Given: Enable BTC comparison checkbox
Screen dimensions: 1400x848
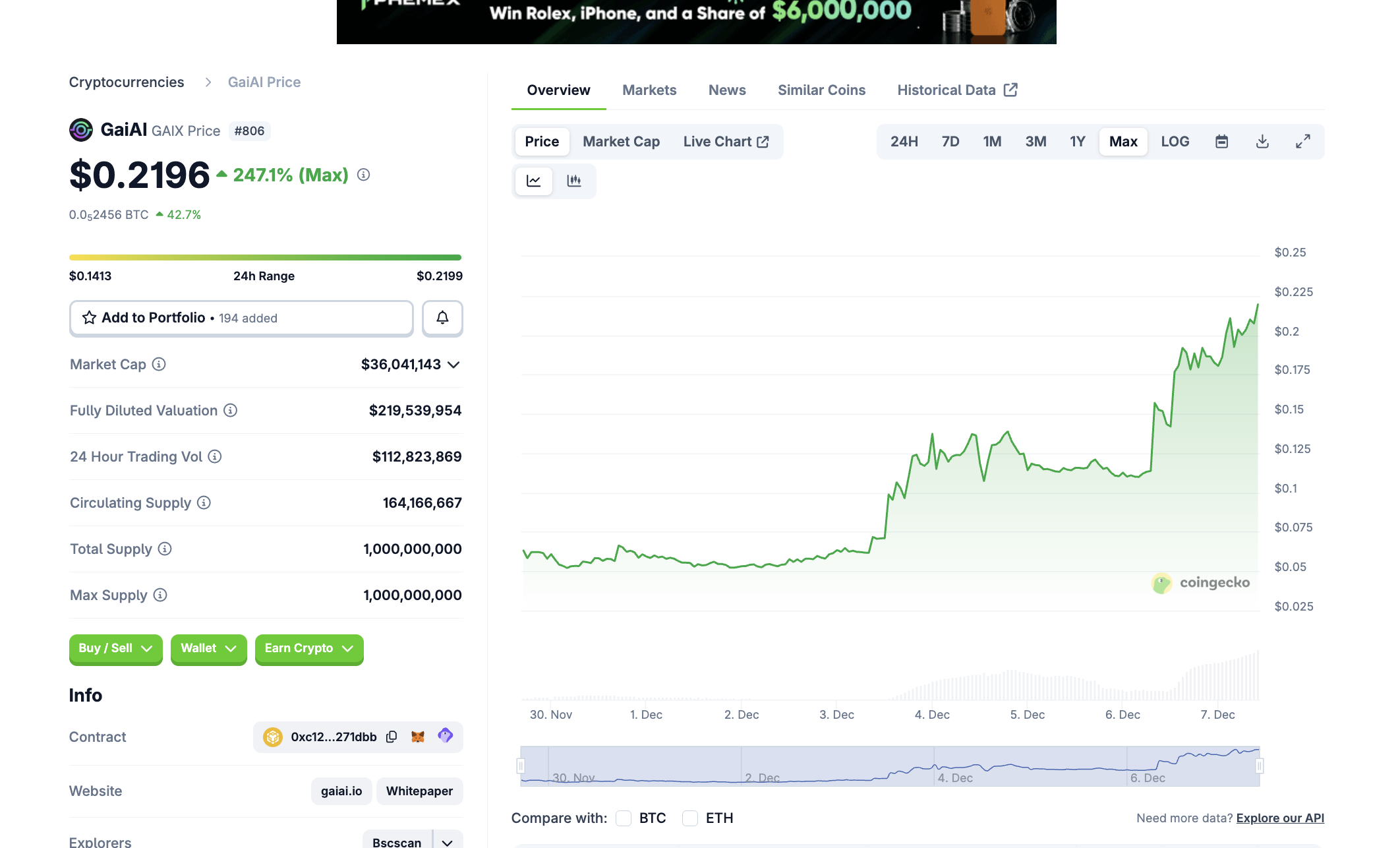Looking at the screenshot, I should click(x=624, y=818).
